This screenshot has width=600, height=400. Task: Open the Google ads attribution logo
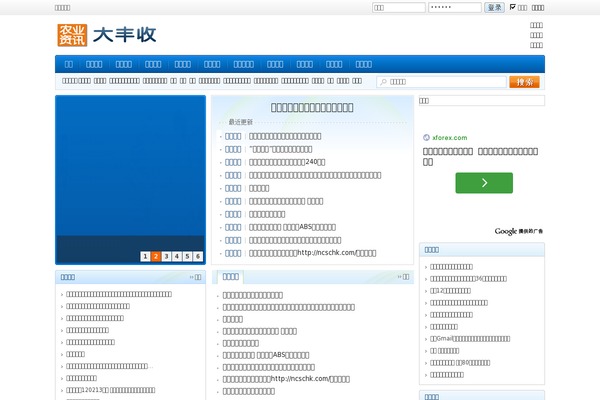click(x=519, y=231)
